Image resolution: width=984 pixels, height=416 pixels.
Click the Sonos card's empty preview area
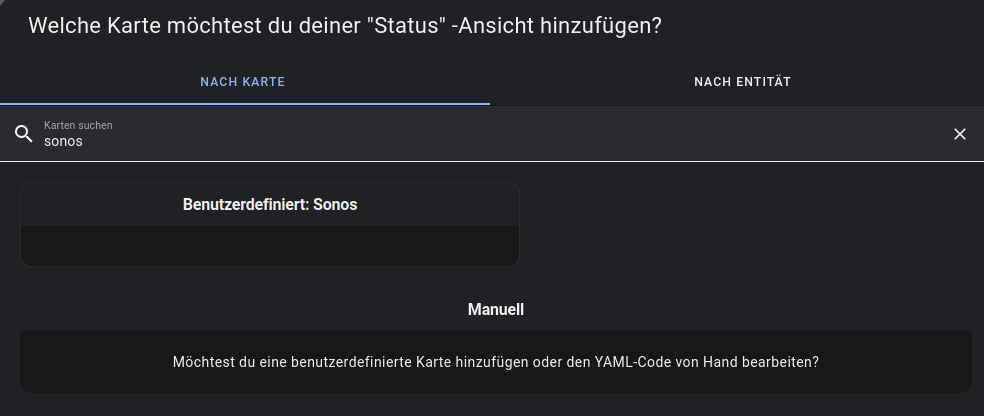(x=270, y=246)
